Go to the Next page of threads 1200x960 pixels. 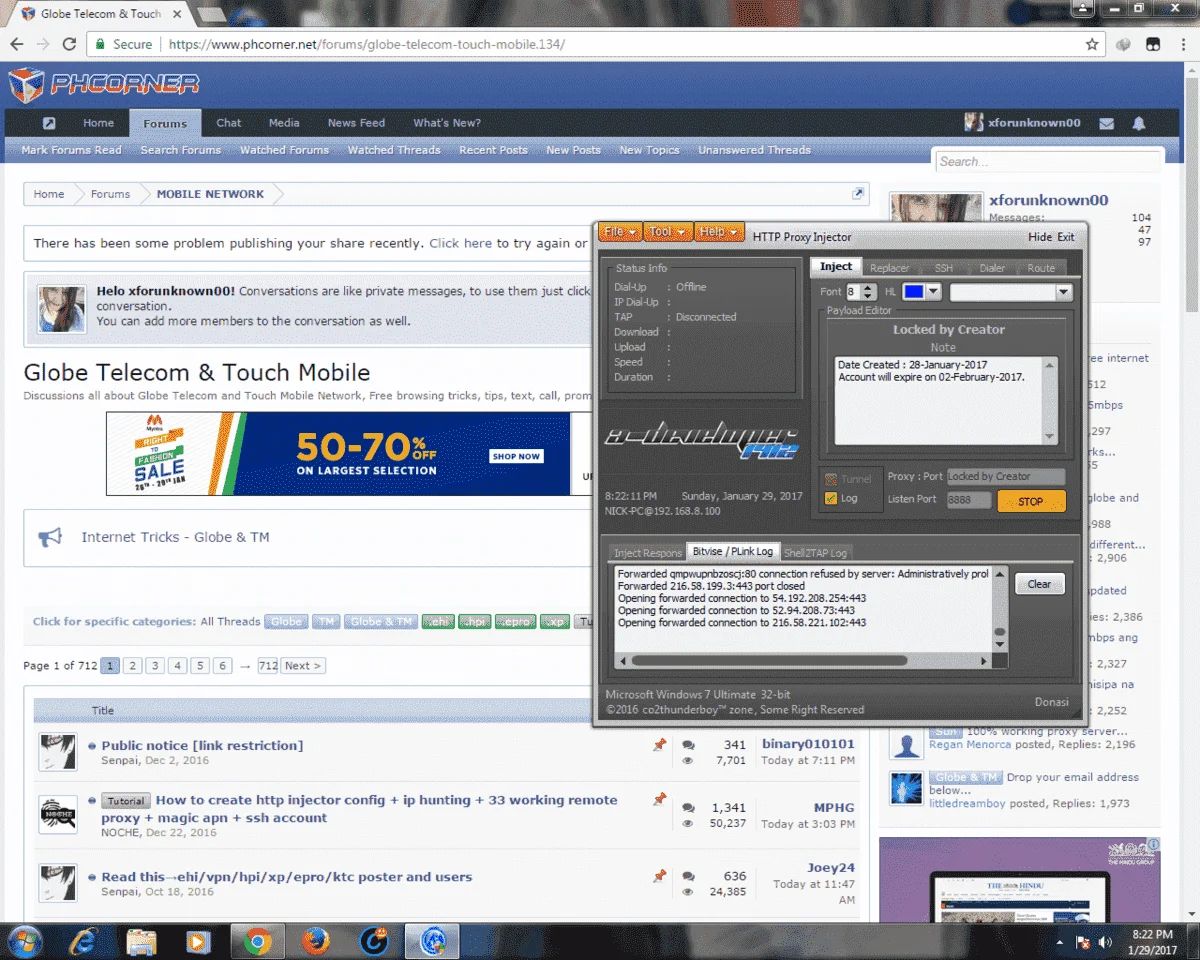[302, 666]
